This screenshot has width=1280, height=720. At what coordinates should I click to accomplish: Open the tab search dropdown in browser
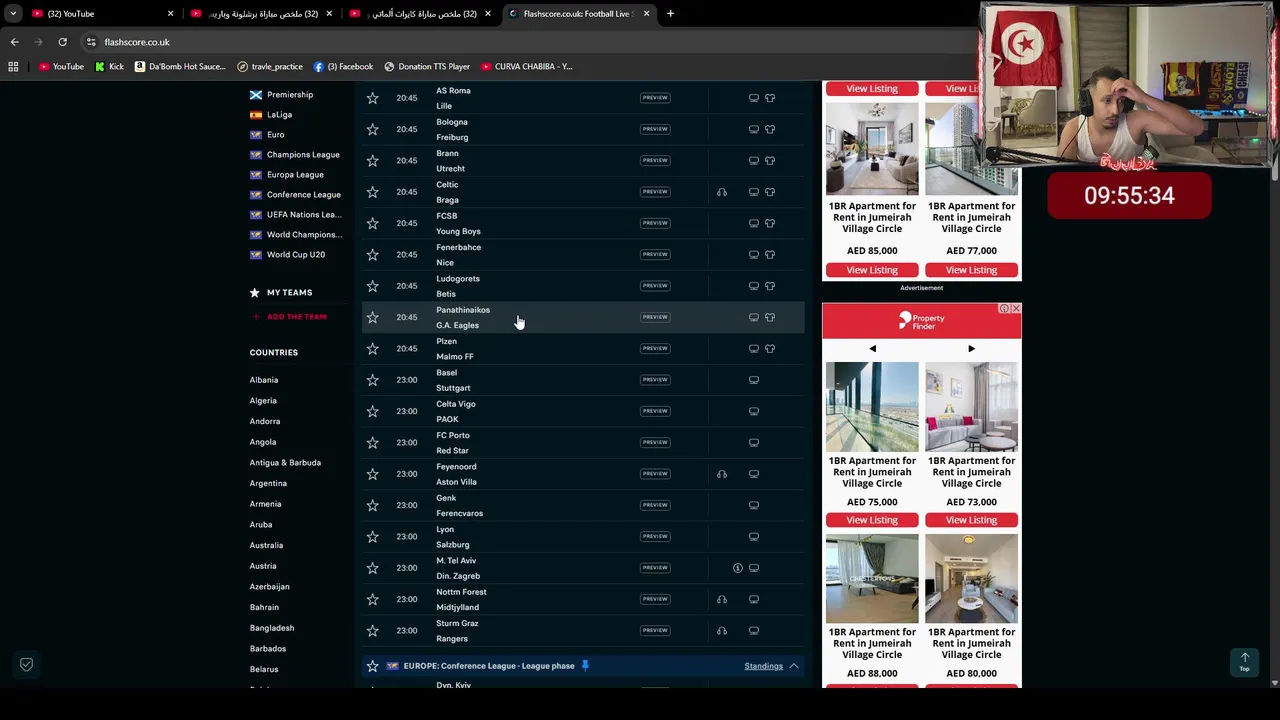13,14
